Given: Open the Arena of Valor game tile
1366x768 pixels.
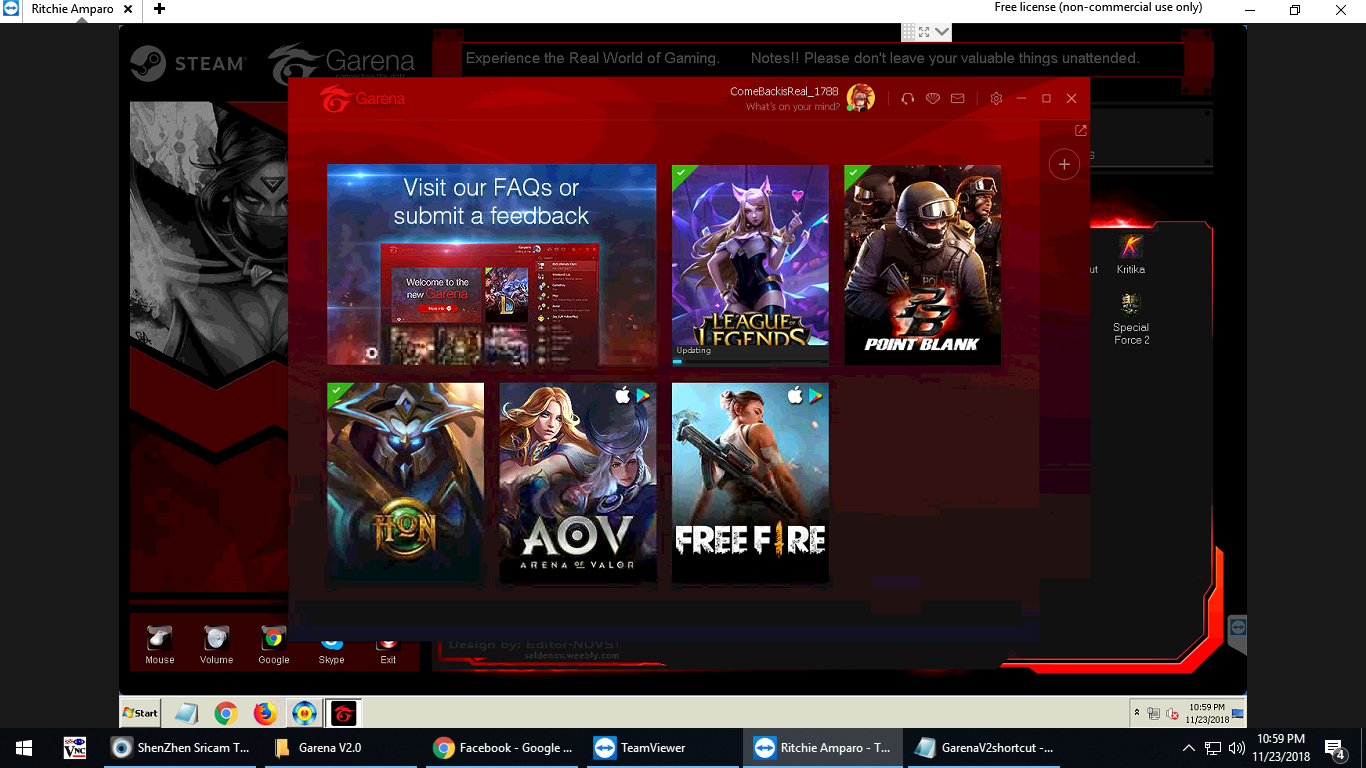Looking at the screenshot, I should click(578, 483).
